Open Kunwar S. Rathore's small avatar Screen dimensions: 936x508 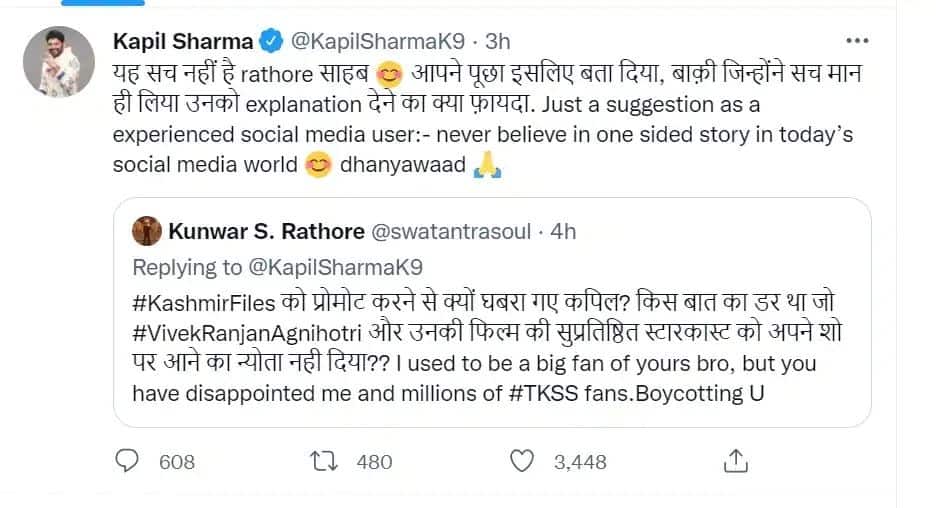point(146,231)
